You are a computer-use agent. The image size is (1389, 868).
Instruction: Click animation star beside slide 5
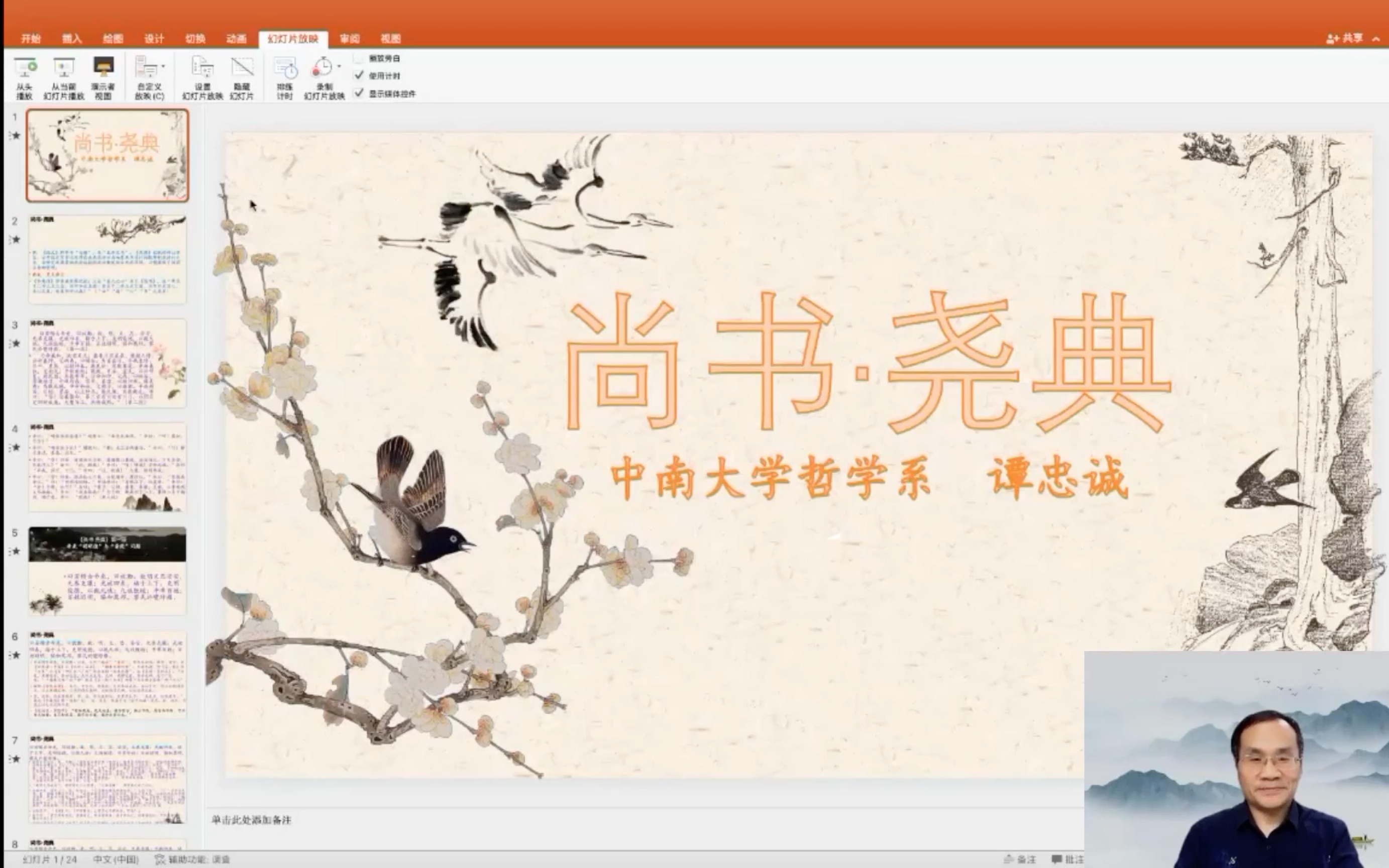[16, 551]
